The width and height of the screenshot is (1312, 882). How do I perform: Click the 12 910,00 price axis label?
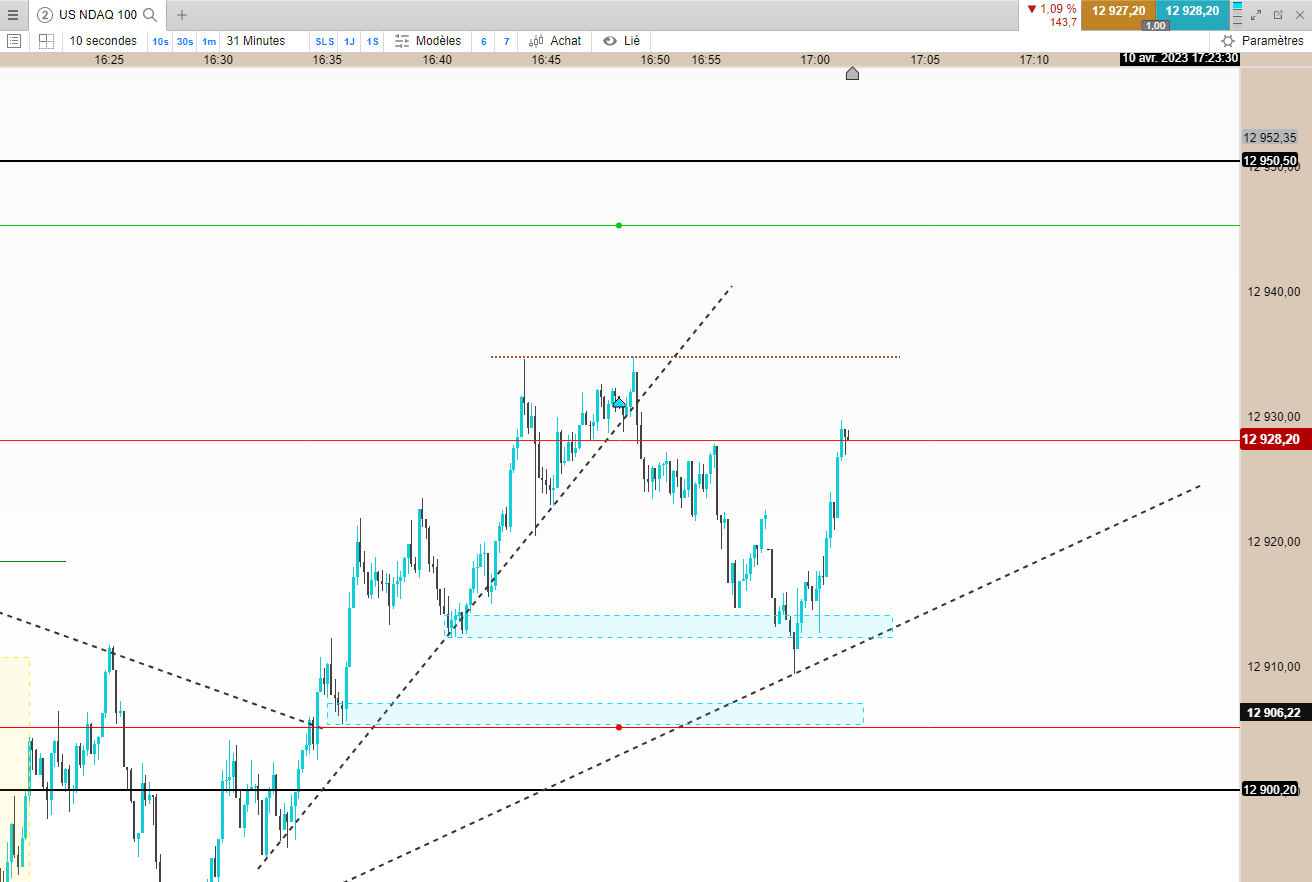point(1273,667)
